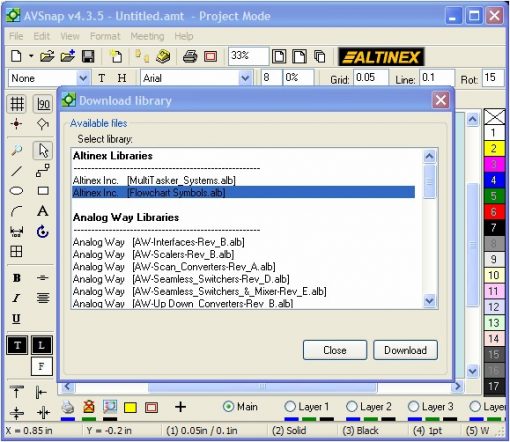Click the black T color box

coord(17,345)
